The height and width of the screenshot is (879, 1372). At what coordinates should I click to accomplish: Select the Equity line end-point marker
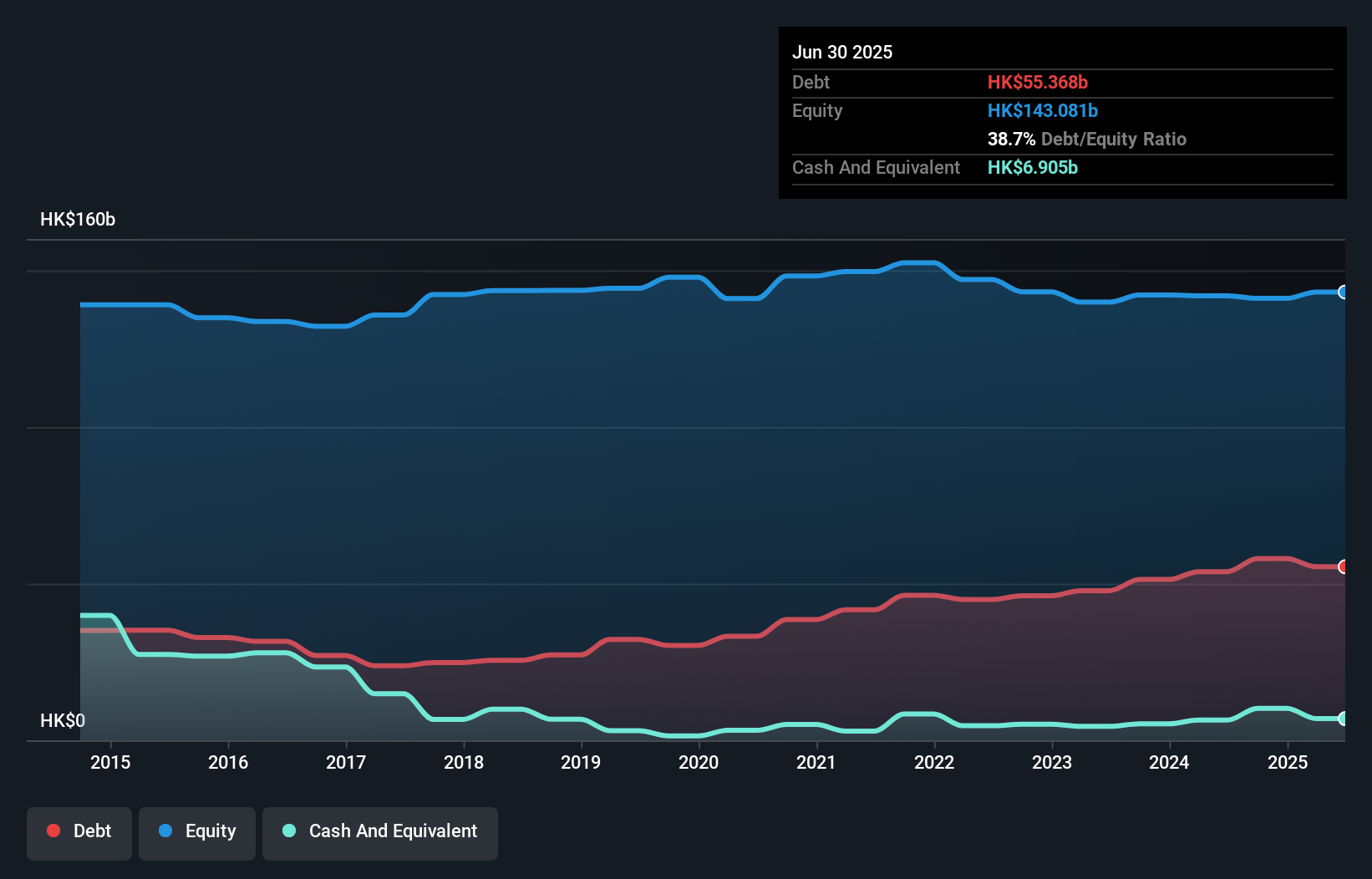[x=1343, y=292]
